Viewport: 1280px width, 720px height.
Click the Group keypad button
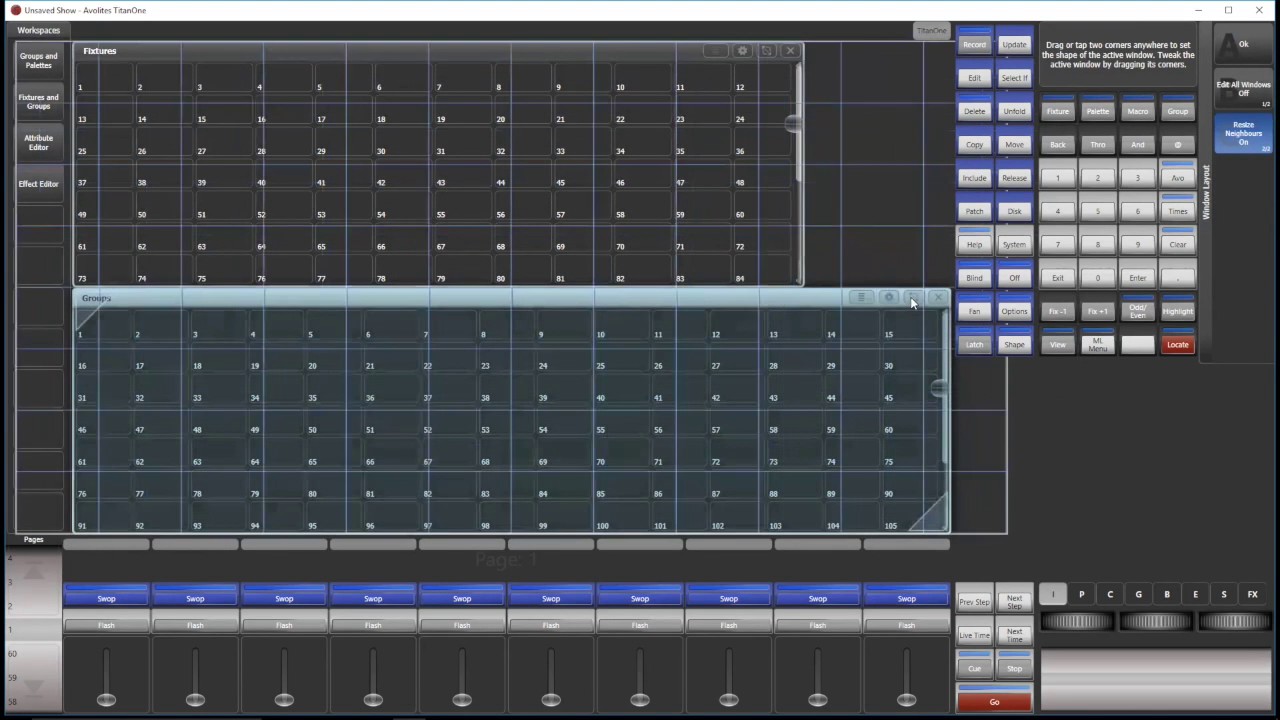point(1177,110)
